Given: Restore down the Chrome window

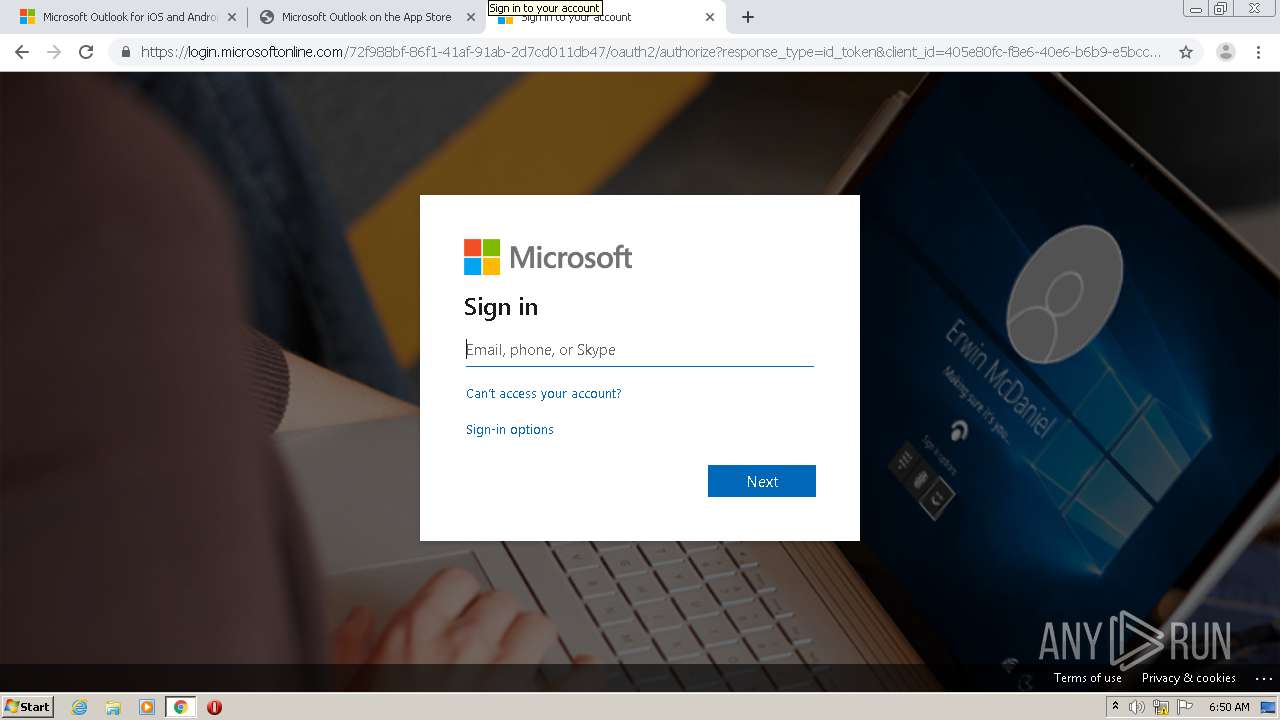Looking at the screenshot, I should 1221,9.
